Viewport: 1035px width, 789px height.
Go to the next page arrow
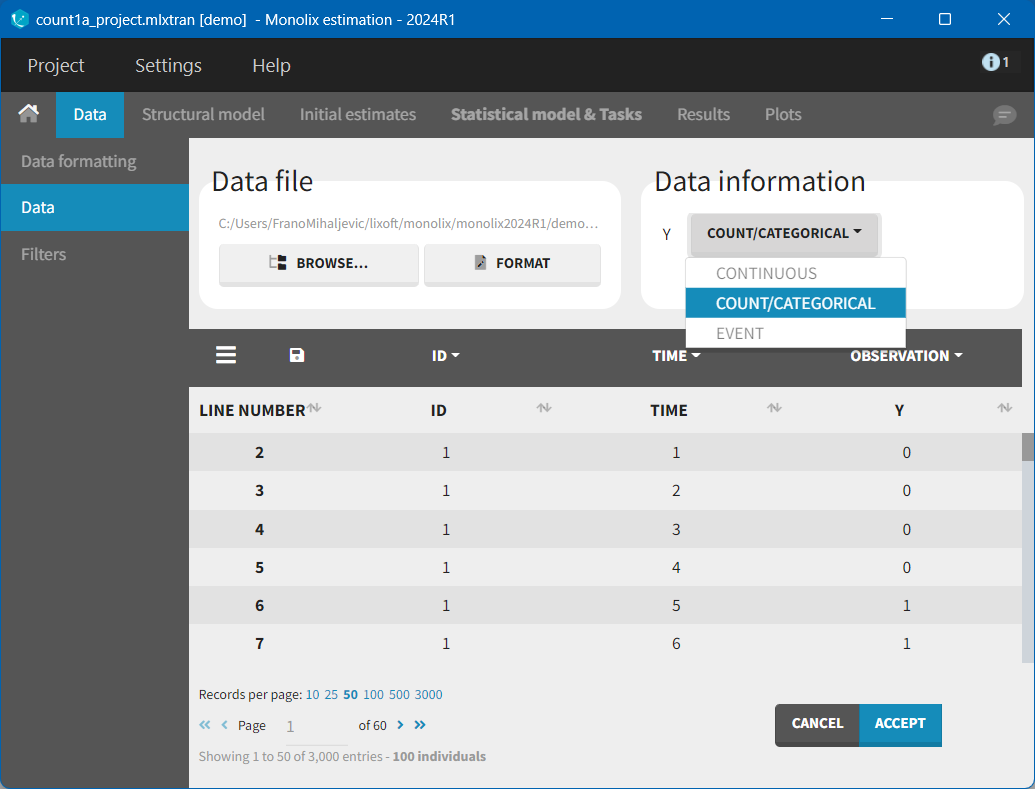pyautogui.click(x=400, y=725)
